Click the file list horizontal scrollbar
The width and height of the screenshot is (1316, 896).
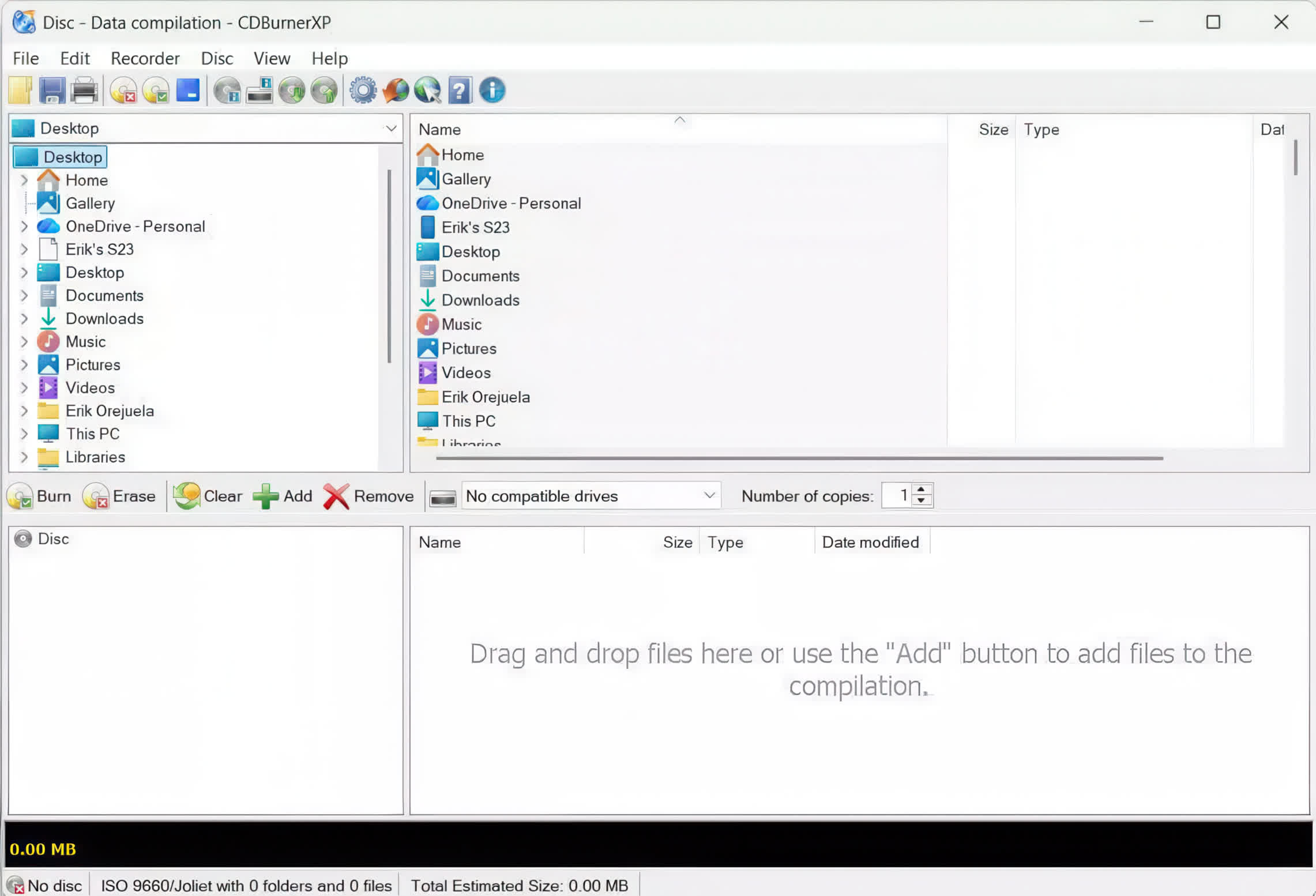coord(799,458)
